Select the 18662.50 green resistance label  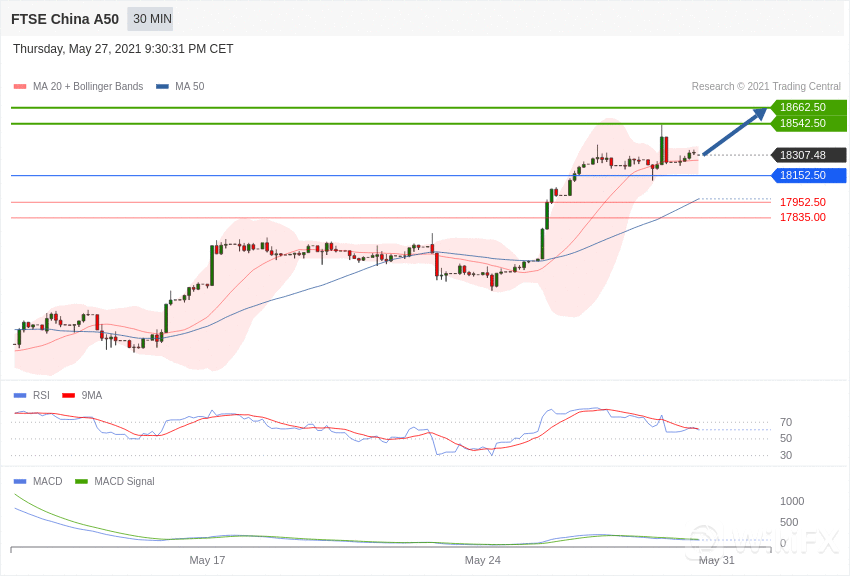tap(807, 107)
